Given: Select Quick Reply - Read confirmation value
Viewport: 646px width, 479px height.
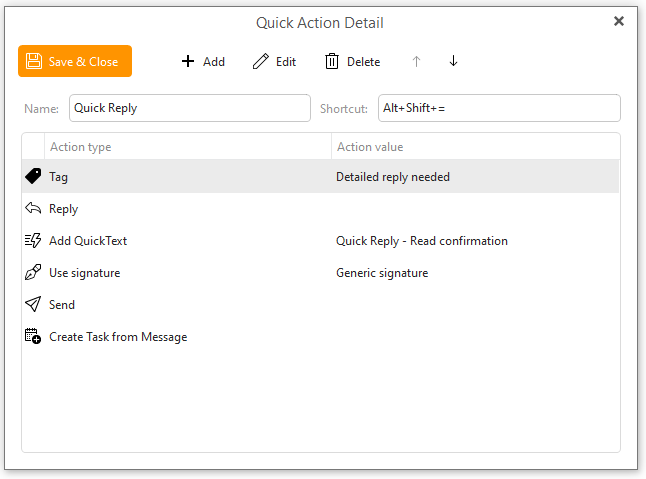Looking at the screenshot, I should pyautogui.click(x=422, y=241).
